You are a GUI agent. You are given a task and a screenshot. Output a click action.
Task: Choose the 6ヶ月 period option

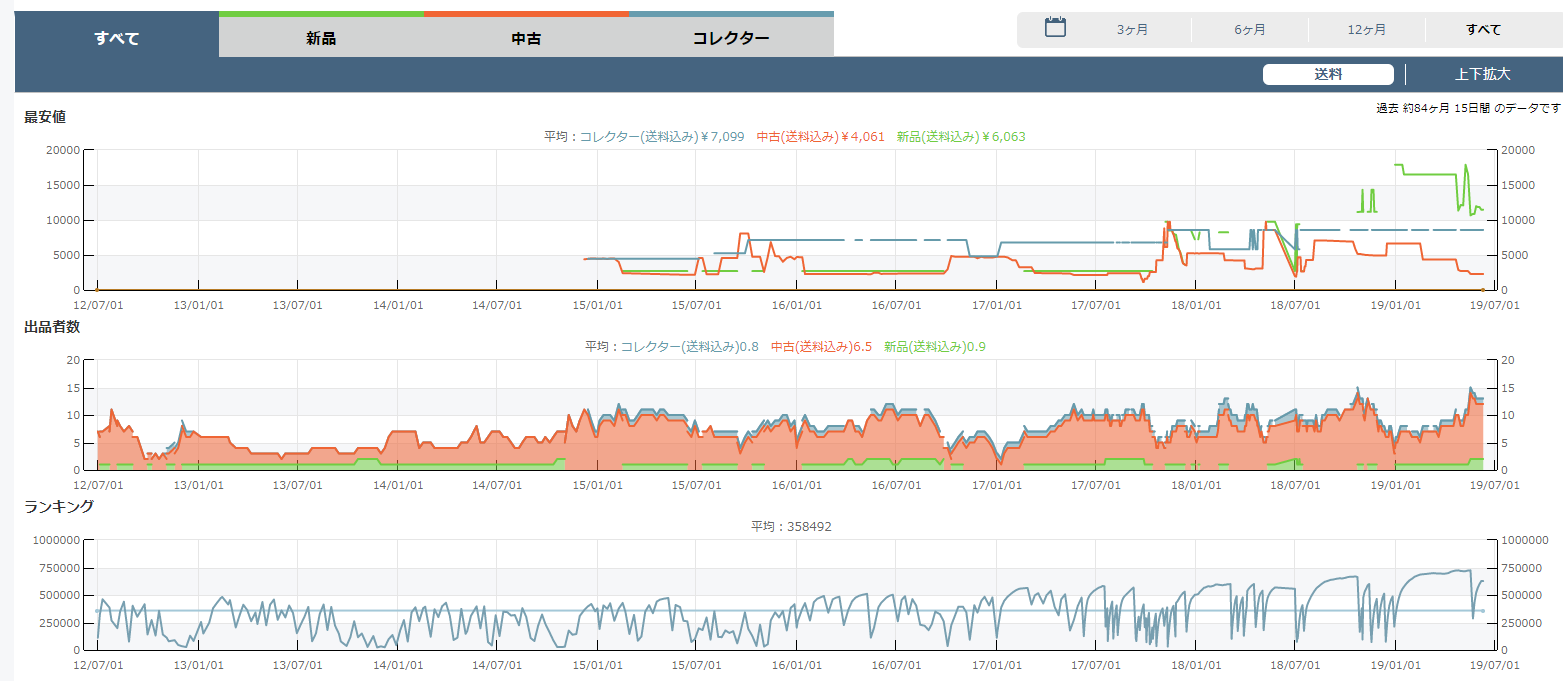pyautogui.click(x=1249, y=30)
